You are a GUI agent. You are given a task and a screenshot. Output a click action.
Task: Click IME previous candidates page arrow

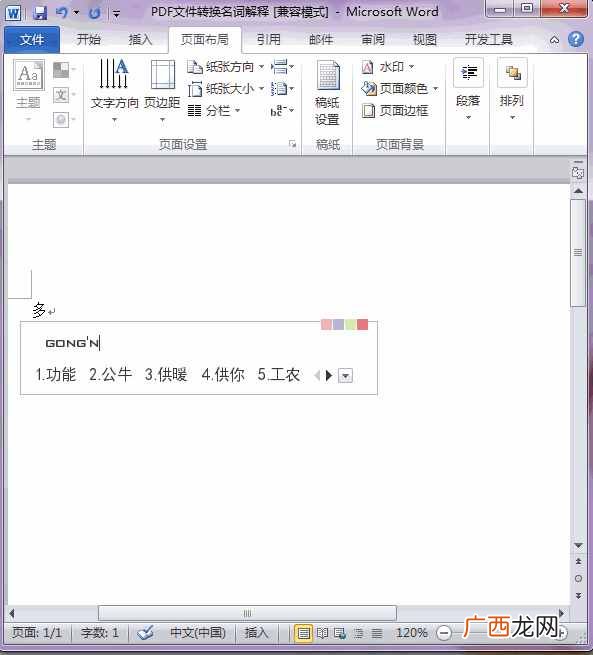(317, 376)
